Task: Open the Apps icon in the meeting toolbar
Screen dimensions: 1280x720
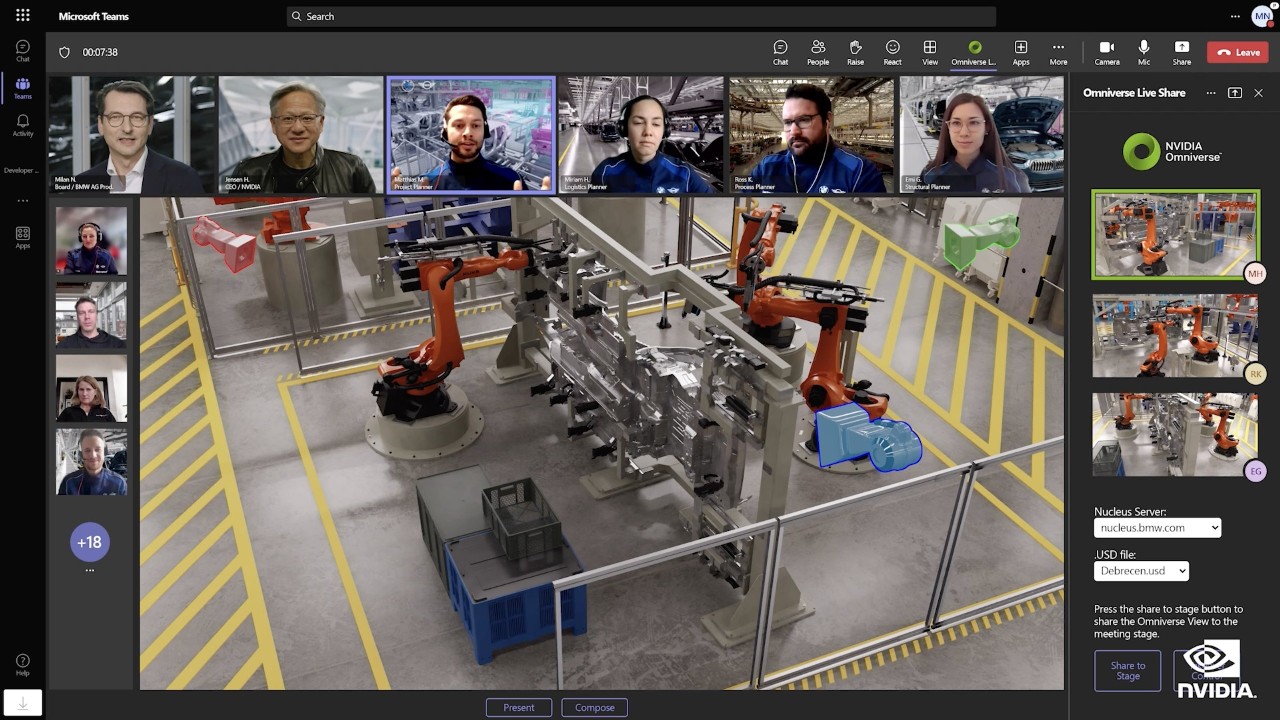Action: [1020, 52]
